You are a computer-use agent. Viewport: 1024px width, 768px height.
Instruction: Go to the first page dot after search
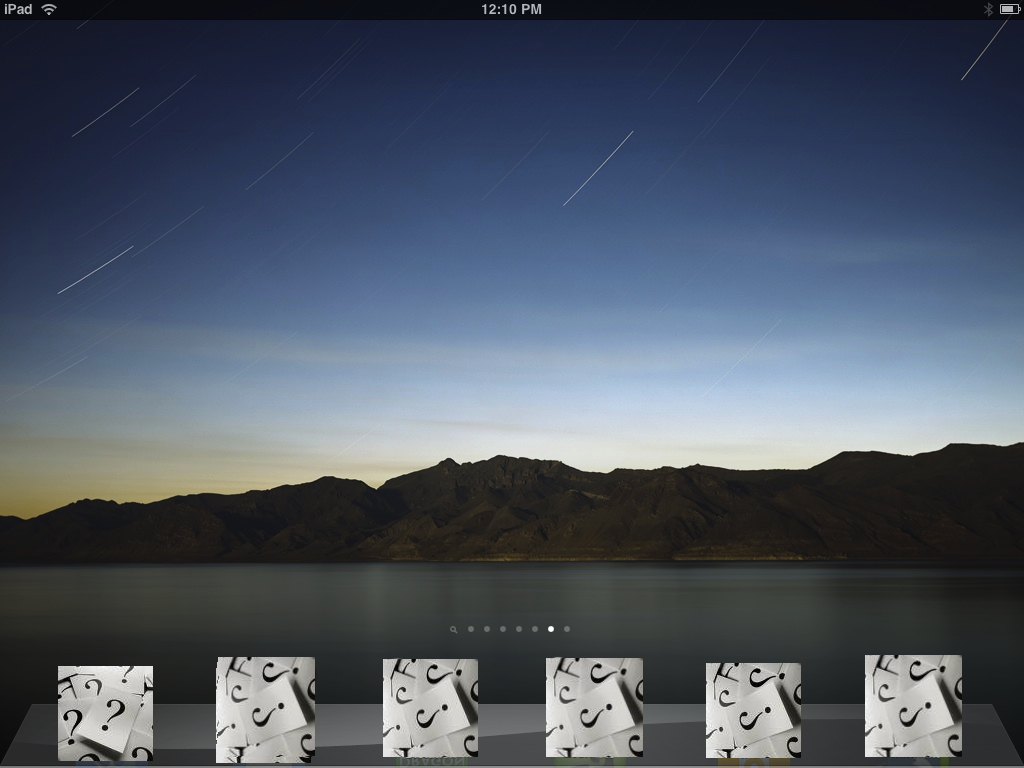[471, 629]
